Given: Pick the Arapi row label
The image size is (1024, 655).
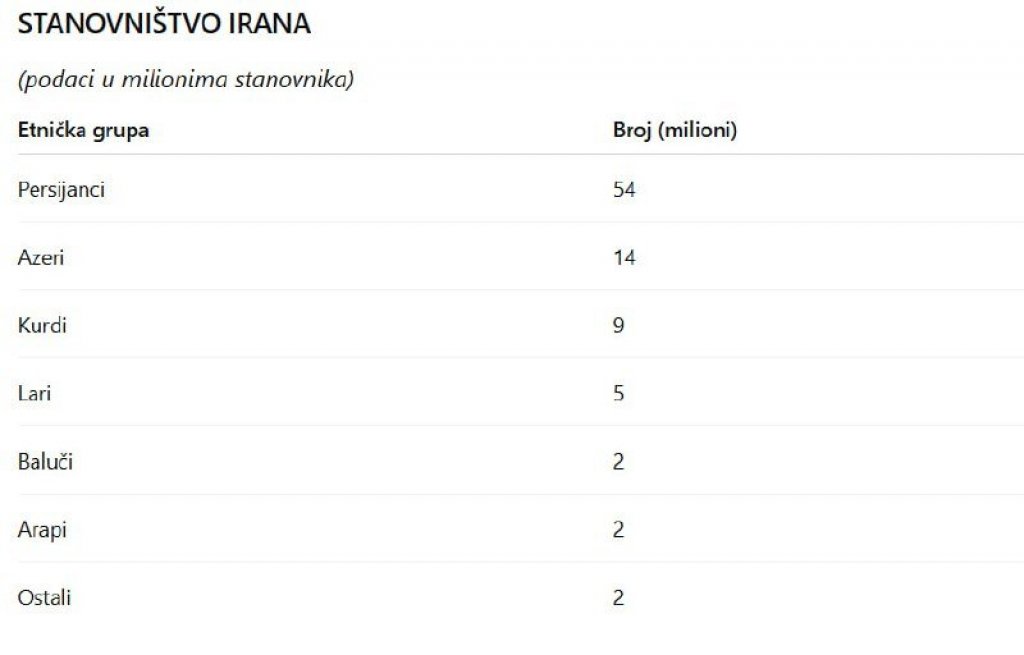Looking at the screenshot, I should coord(42,529).
